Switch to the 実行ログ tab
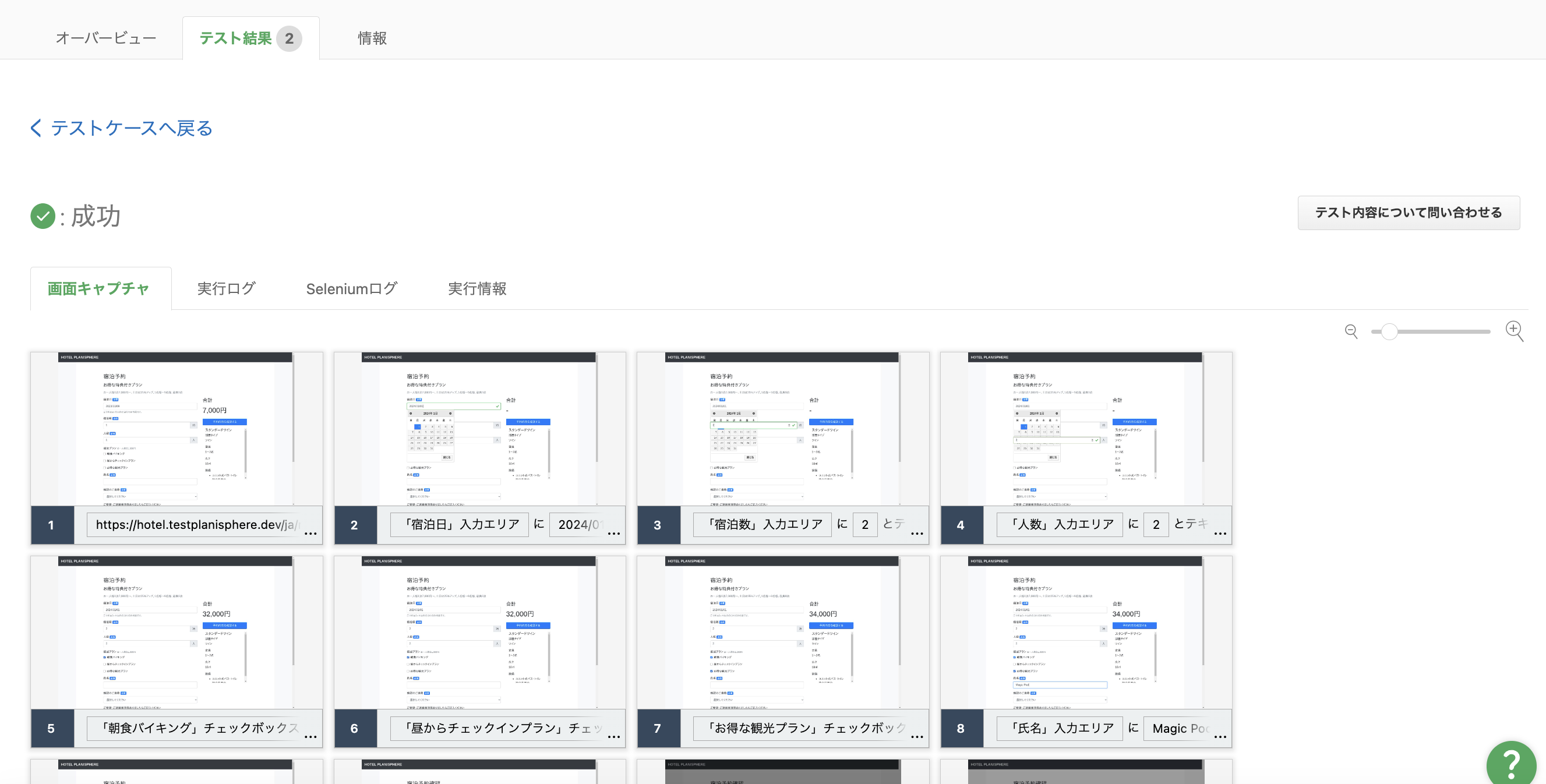 point(226,289)
